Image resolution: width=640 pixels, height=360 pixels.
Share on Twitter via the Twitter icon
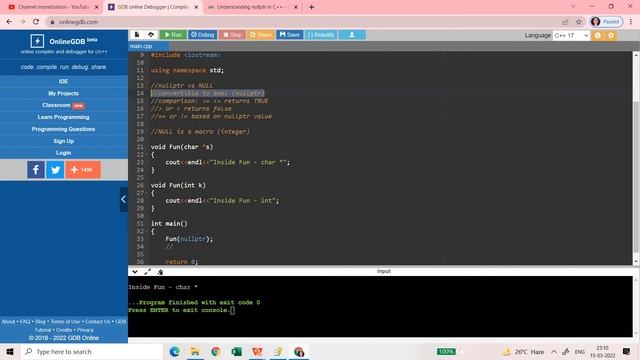pos(55,169)
